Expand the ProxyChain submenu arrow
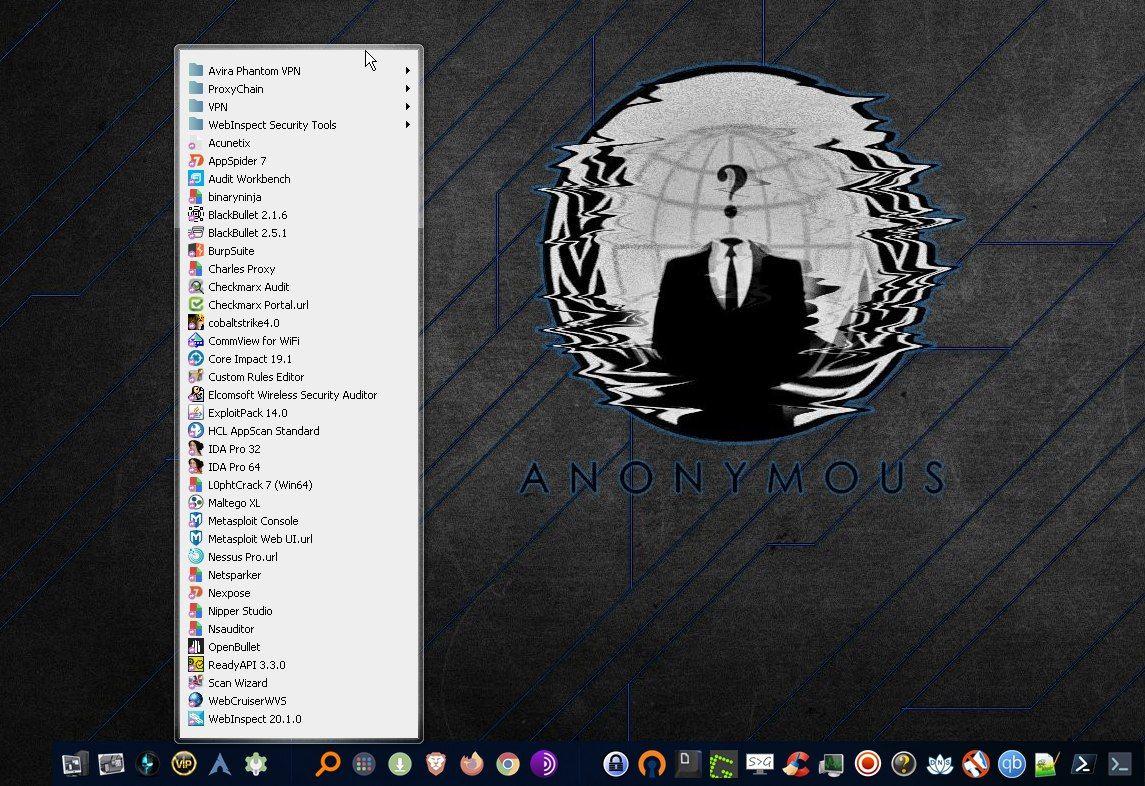Screen dimensions: 1145x786 [x=407, y=88]
